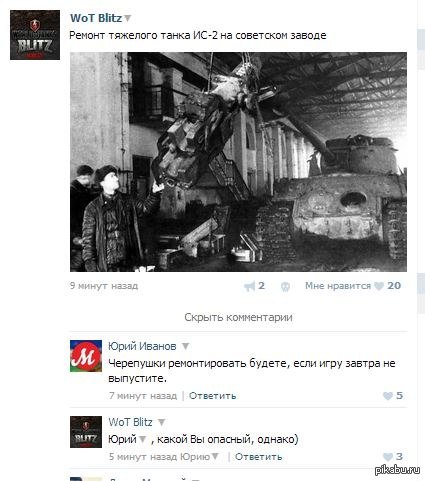
Task: Click the skull icon under the post
Action: (x=285, y=286)
